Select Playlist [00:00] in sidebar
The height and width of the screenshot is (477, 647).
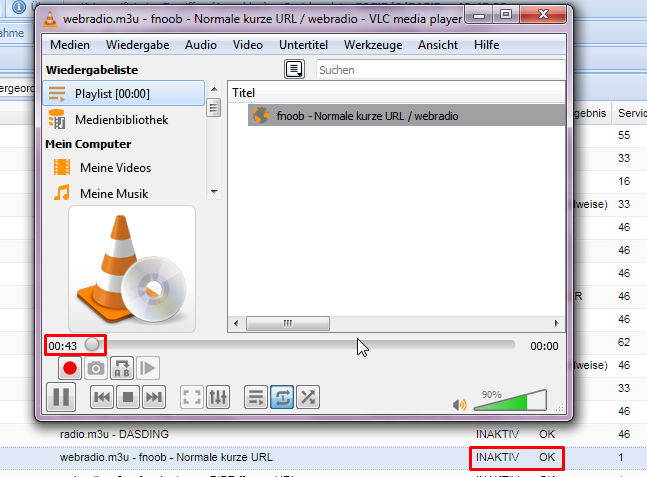click(124, 94)
